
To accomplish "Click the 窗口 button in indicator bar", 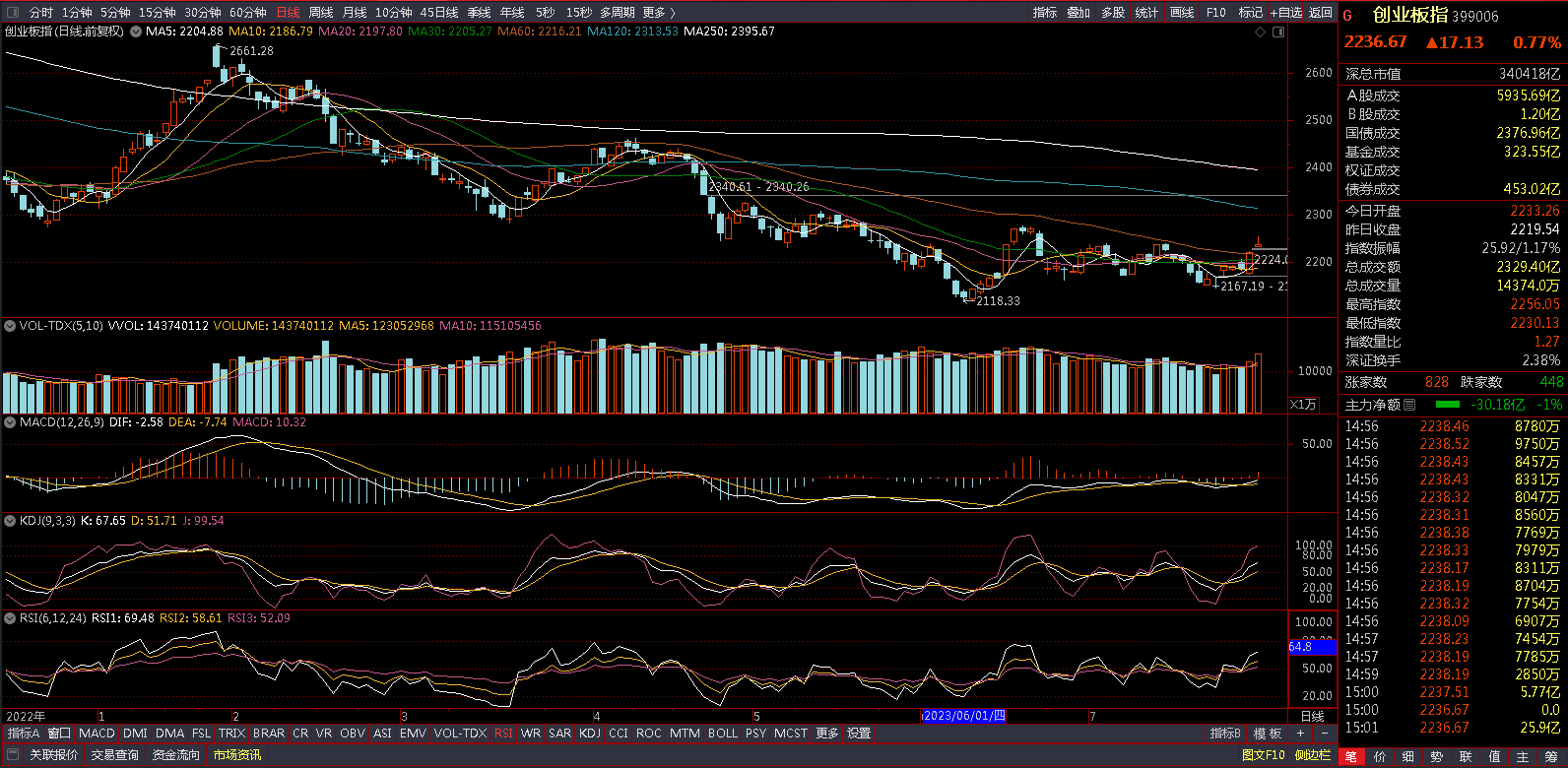I will point(60,734).
